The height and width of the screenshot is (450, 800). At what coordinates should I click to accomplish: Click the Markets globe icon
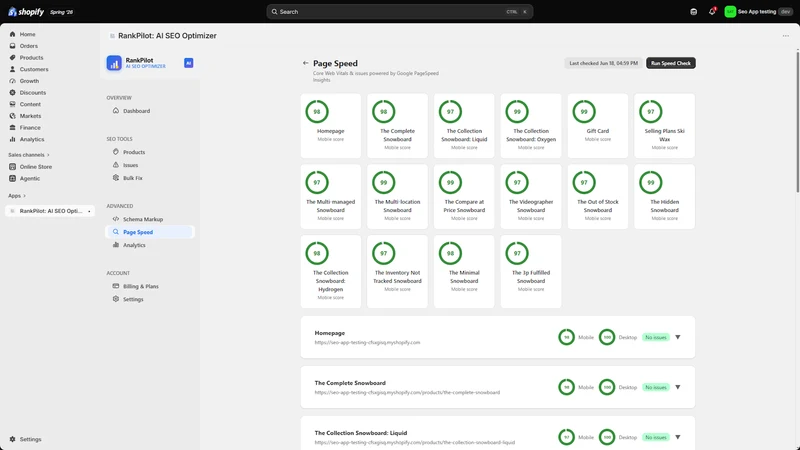click(x=12, y=116)
